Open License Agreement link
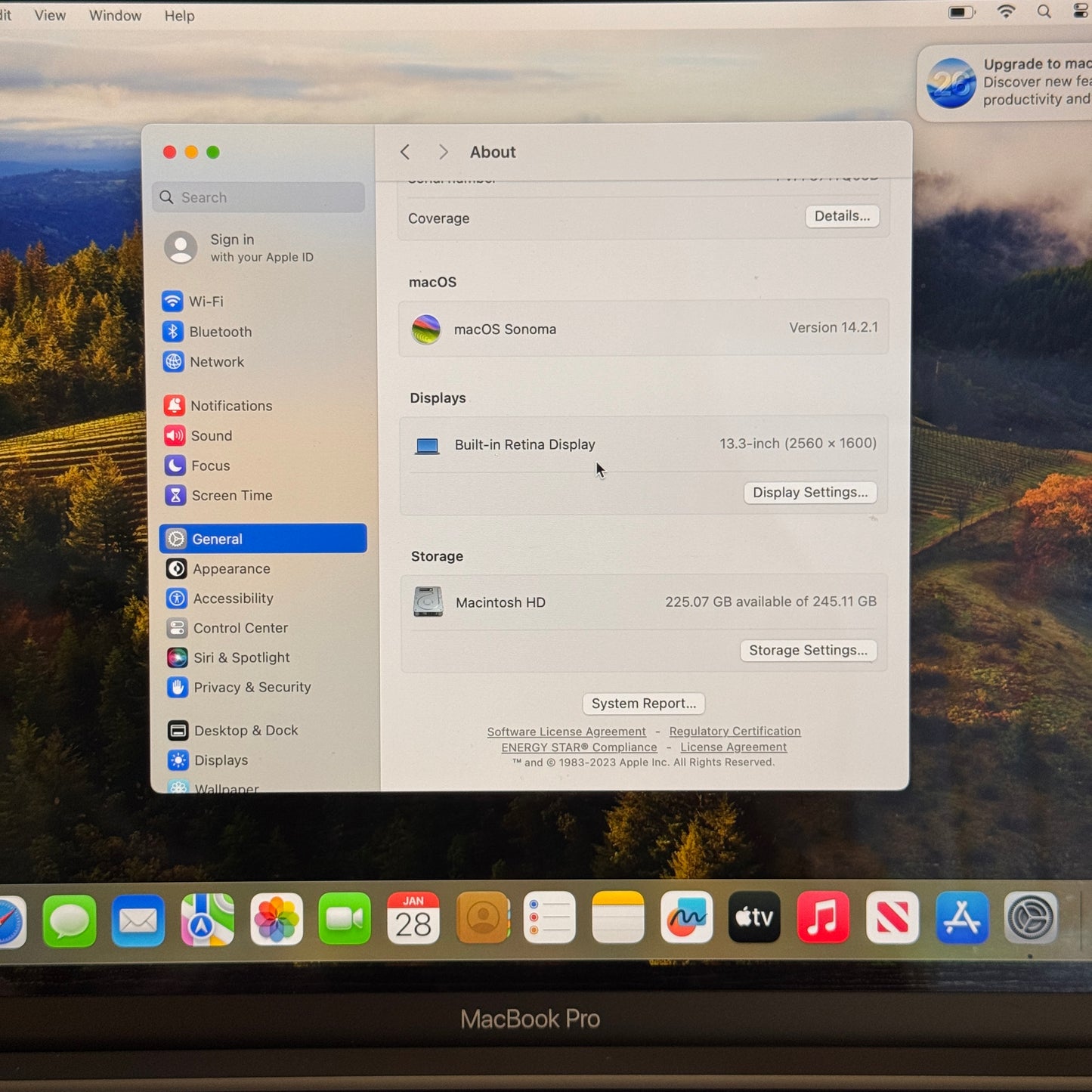This screenshot has width=1092, height=1092. (733, 747)
